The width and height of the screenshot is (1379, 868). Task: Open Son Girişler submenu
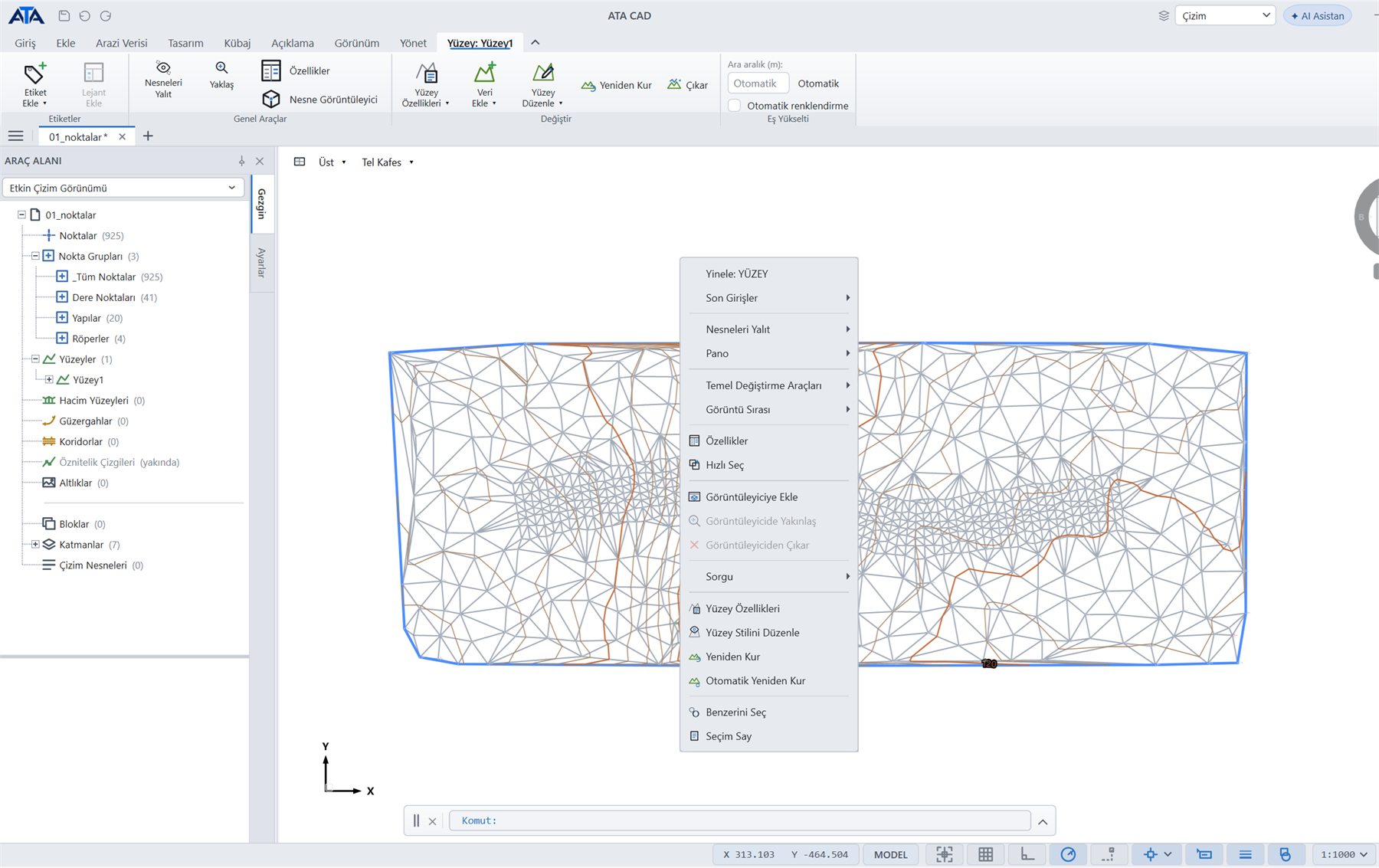[x=769, y=297]
